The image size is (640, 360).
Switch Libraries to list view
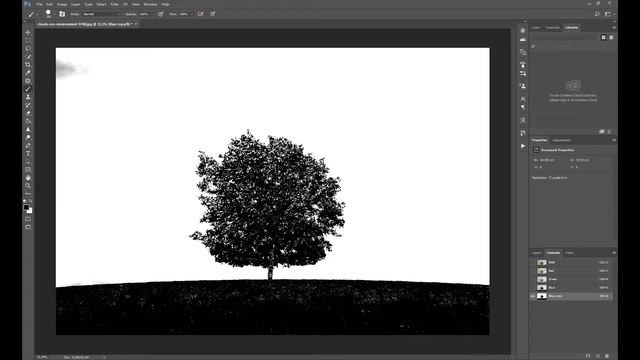pos(611,38)
